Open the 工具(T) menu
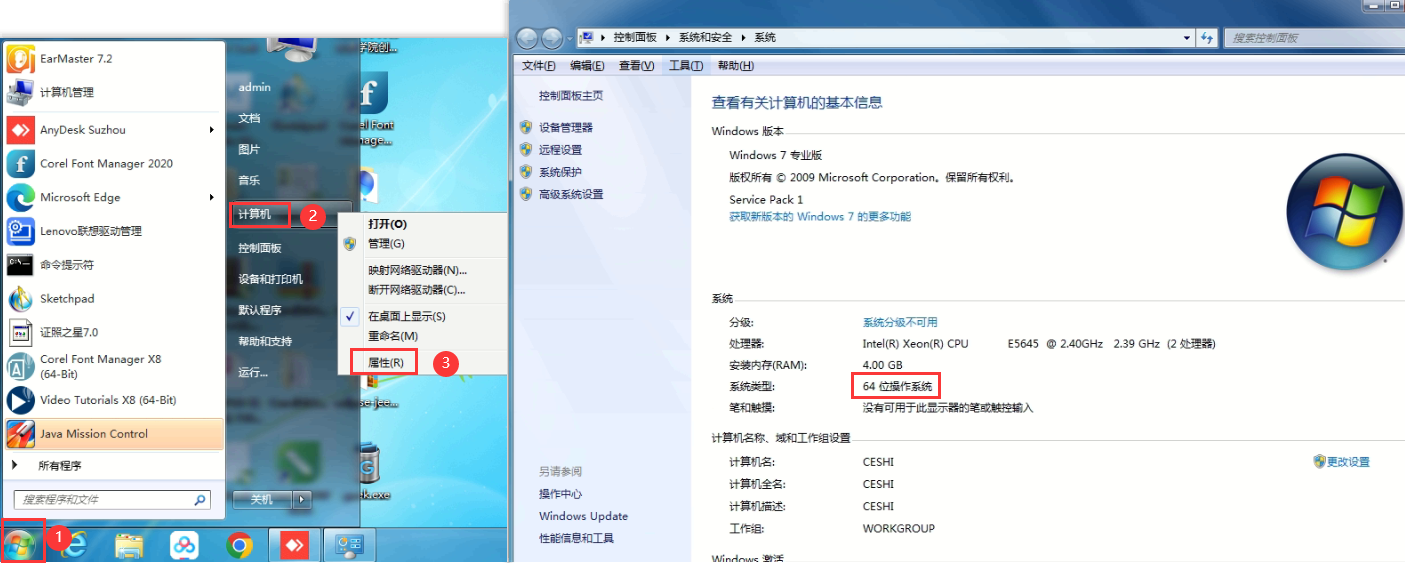The width and height of the screenshot is (1405, 563). point(685,66)
